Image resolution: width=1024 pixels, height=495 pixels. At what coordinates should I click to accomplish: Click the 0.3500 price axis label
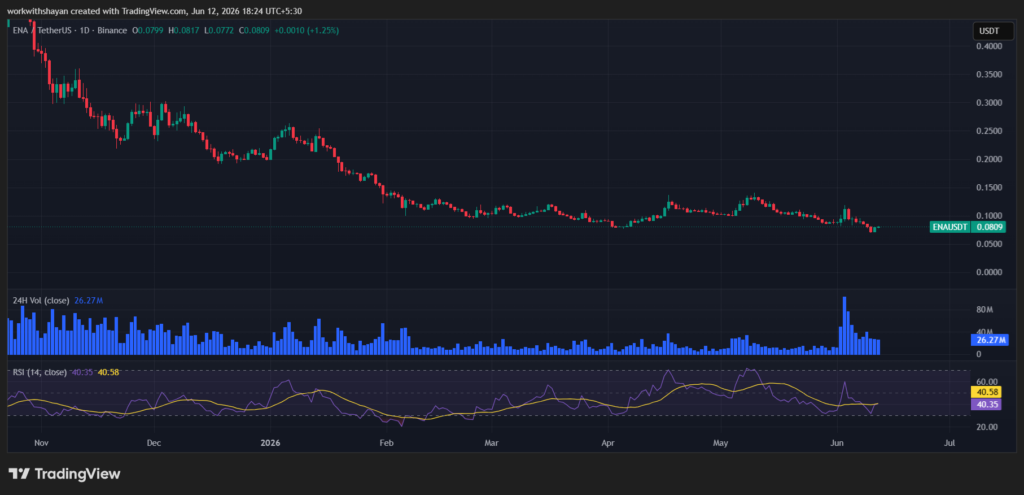click(x=987, y=74)
